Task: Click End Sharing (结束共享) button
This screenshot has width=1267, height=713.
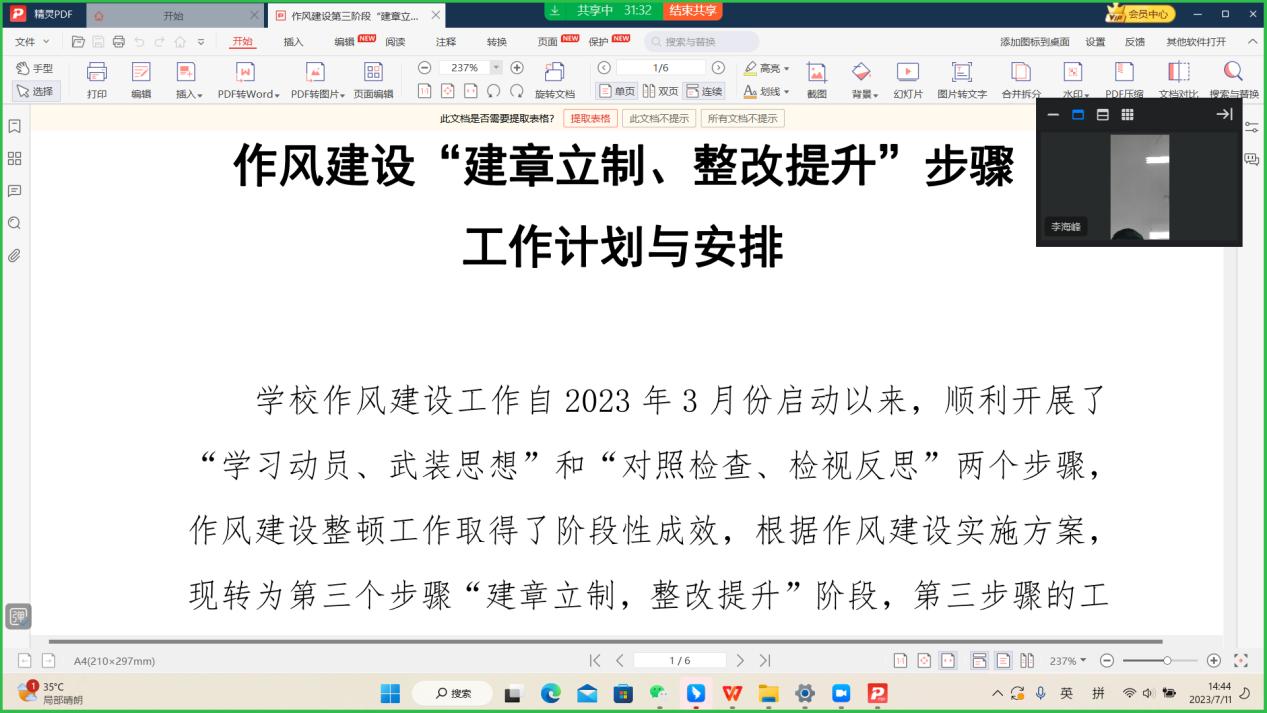Action: [693, 10]
